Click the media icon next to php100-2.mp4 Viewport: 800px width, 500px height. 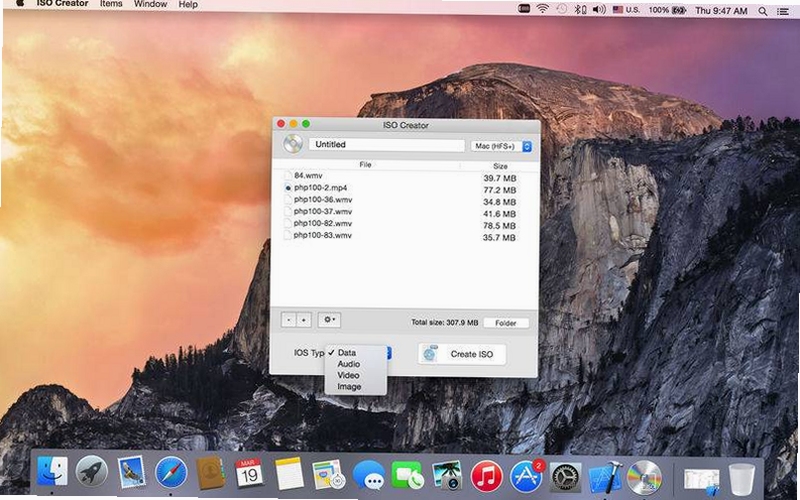point(288,188)
